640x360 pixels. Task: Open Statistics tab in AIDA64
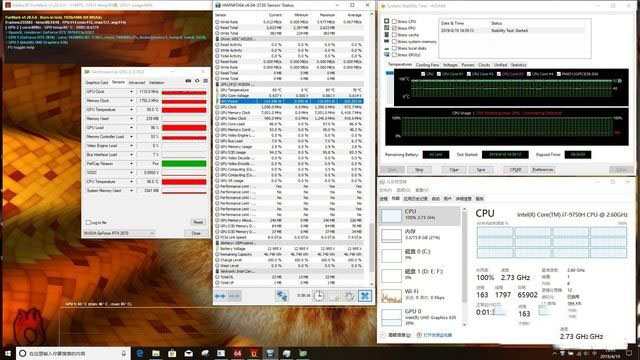518,65
